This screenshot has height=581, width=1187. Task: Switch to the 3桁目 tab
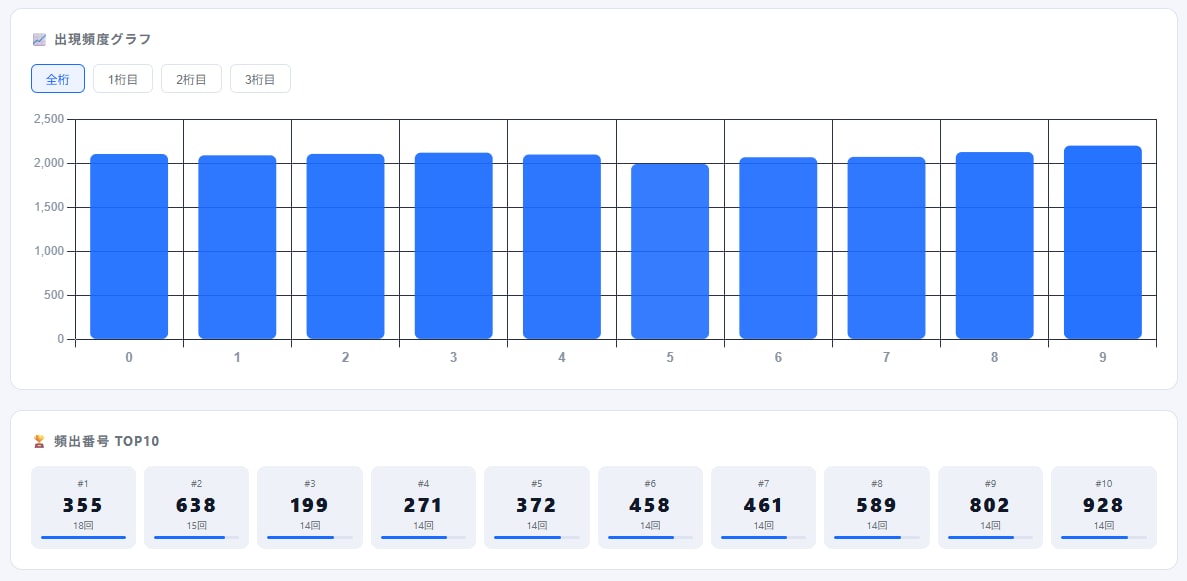(260, 79)
